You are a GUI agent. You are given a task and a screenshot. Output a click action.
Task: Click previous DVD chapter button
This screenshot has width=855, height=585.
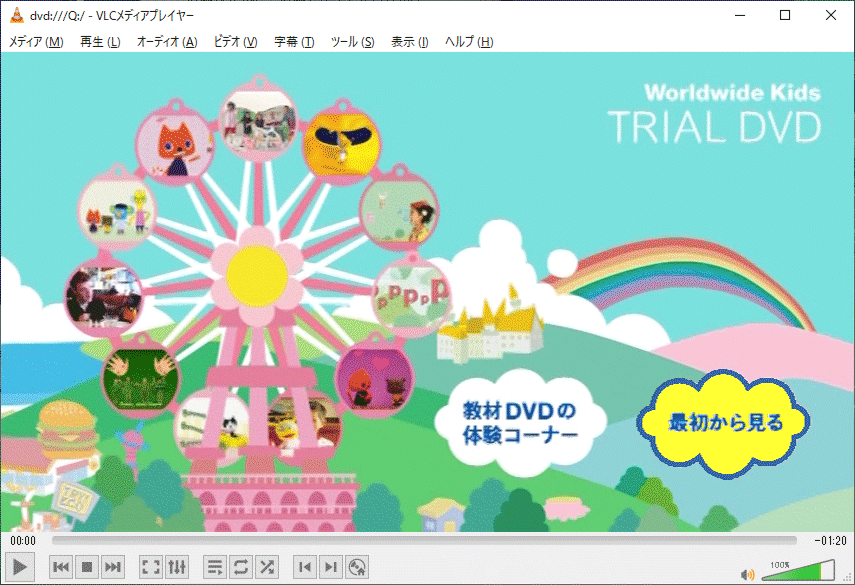[x=305, y=567]
